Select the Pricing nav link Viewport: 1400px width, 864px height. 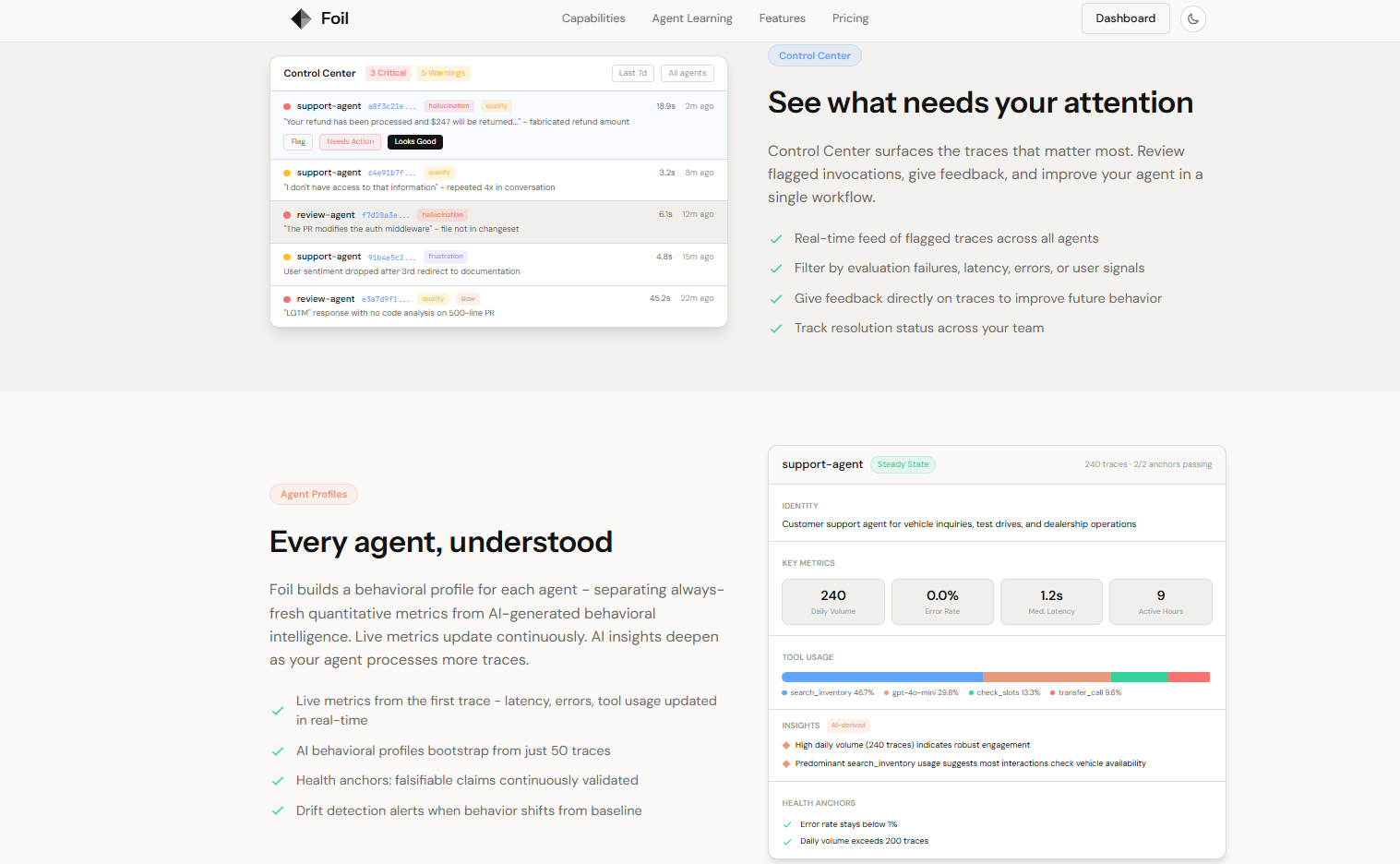(850, 18)
